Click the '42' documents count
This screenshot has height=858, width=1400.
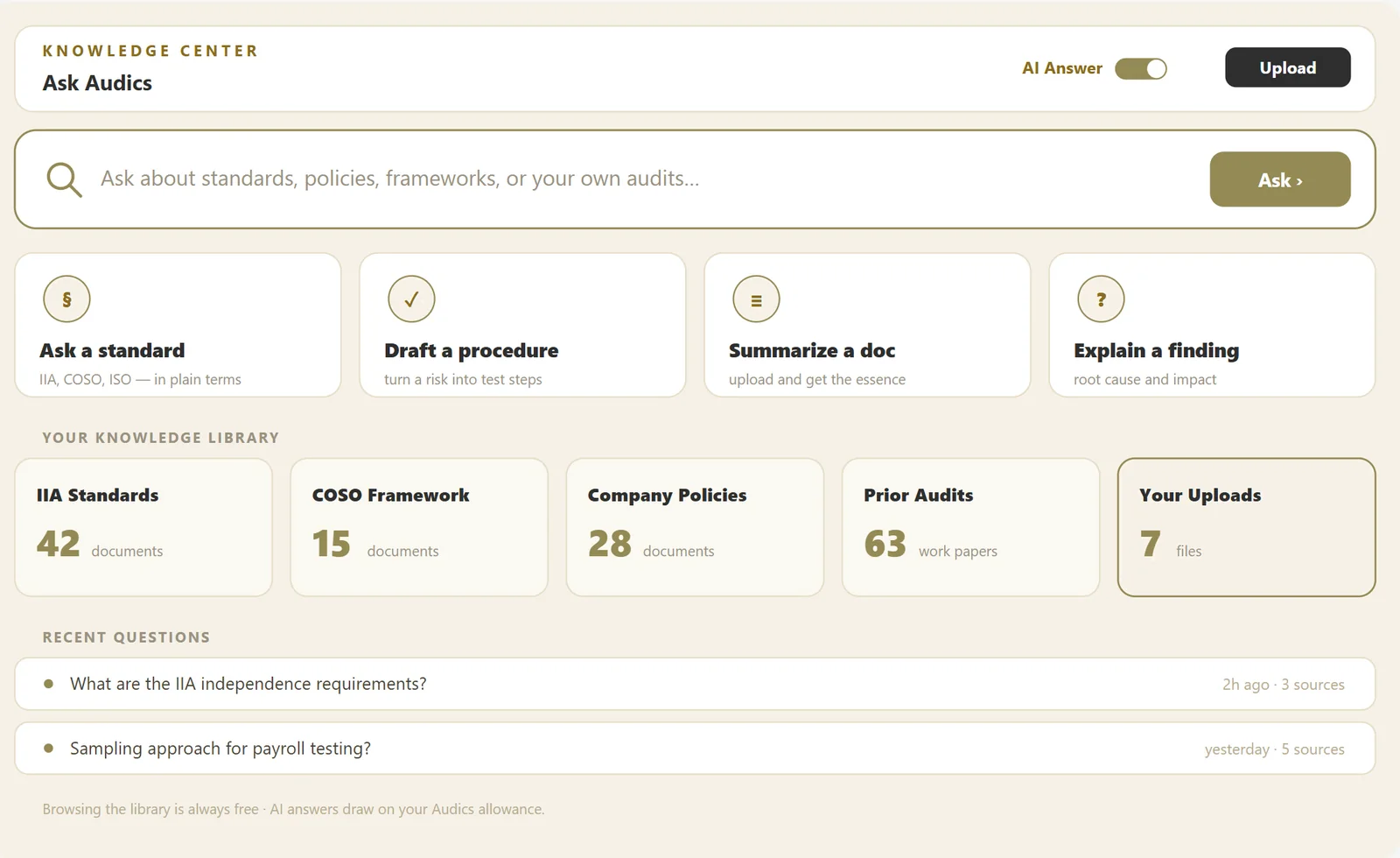[58, 544]
